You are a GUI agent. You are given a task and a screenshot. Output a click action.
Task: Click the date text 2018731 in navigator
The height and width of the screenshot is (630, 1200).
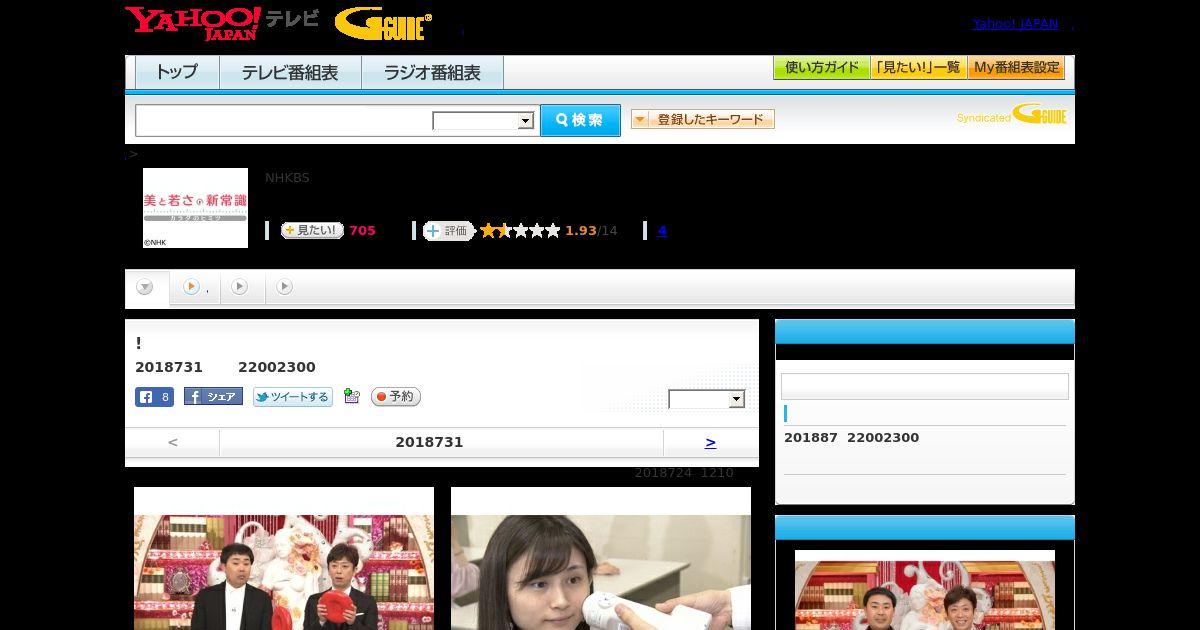pyautogui.click(x=429, y=442)
